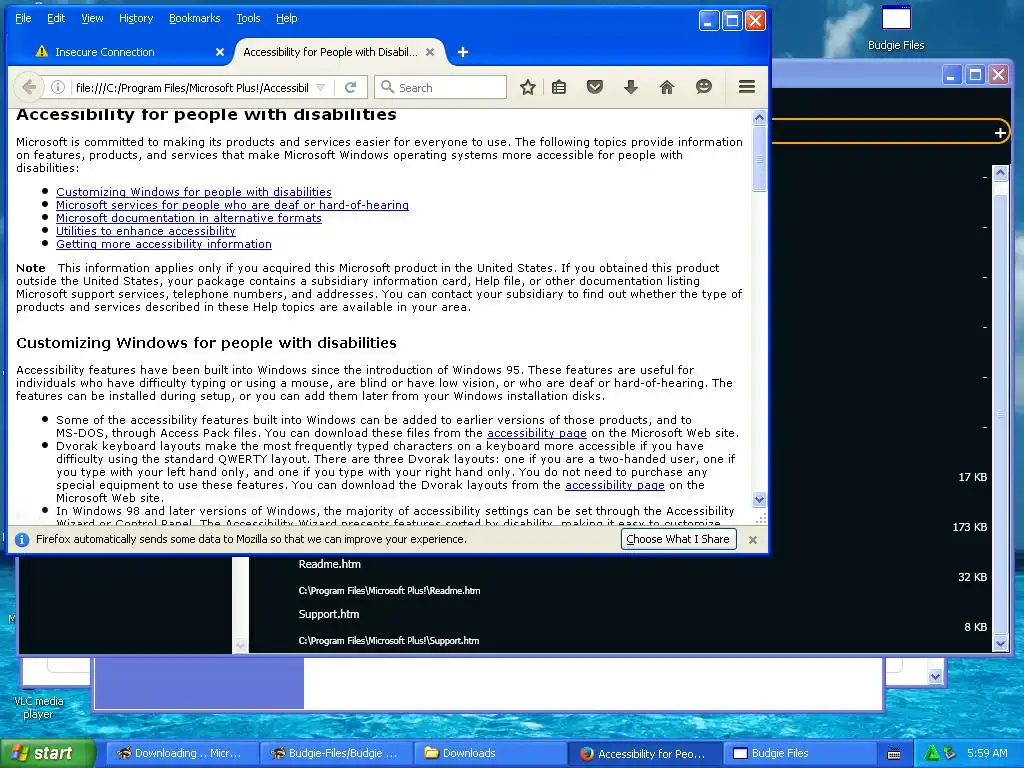Viewport: 1024px width, 768px height.
Task: Click the Firefox page scrollbar down arrow
Action: click(x=759, y=500)
